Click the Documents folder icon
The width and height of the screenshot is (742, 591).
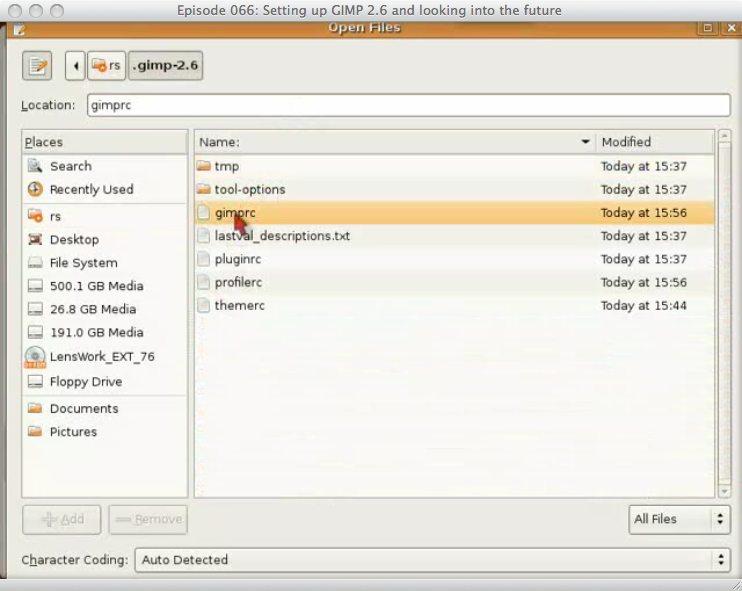click(35, 408)
